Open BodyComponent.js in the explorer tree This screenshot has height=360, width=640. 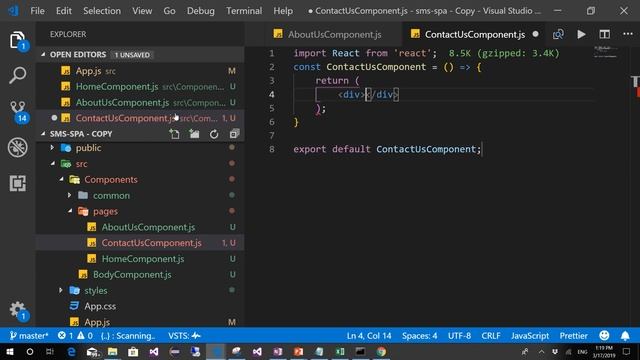pyautogui.click(x=140, y=274)
